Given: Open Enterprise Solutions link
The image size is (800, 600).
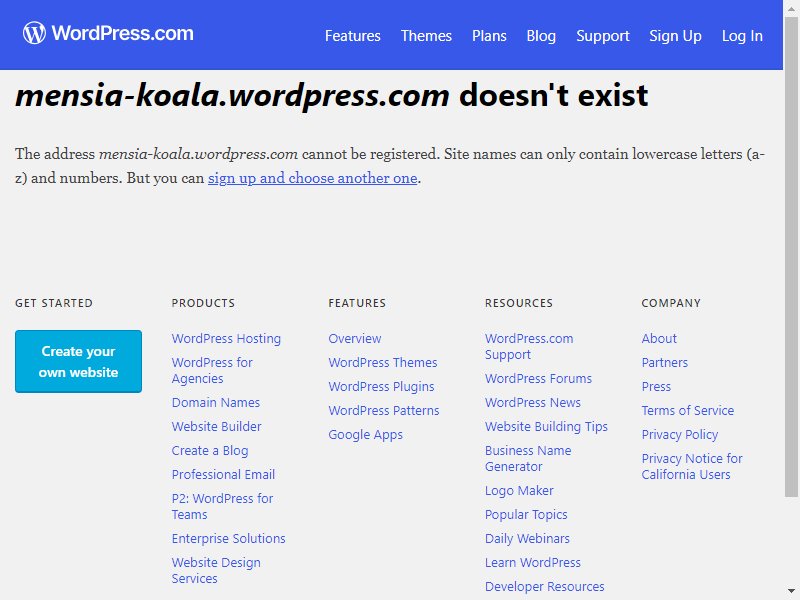Looking at the screenshot, I should (229, 538).
